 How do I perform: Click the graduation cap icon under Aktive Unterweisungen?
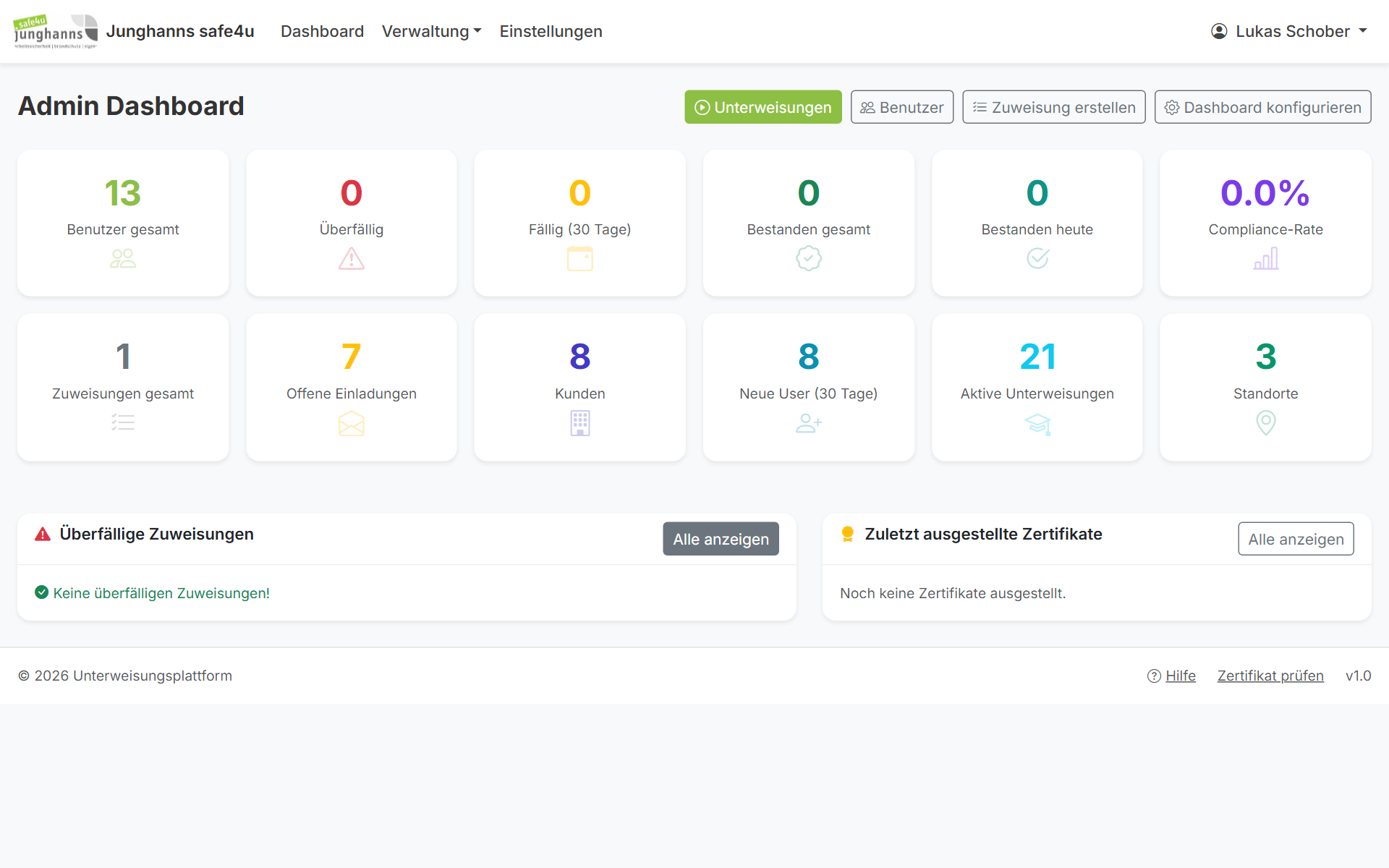click(x=1037, y=424)
